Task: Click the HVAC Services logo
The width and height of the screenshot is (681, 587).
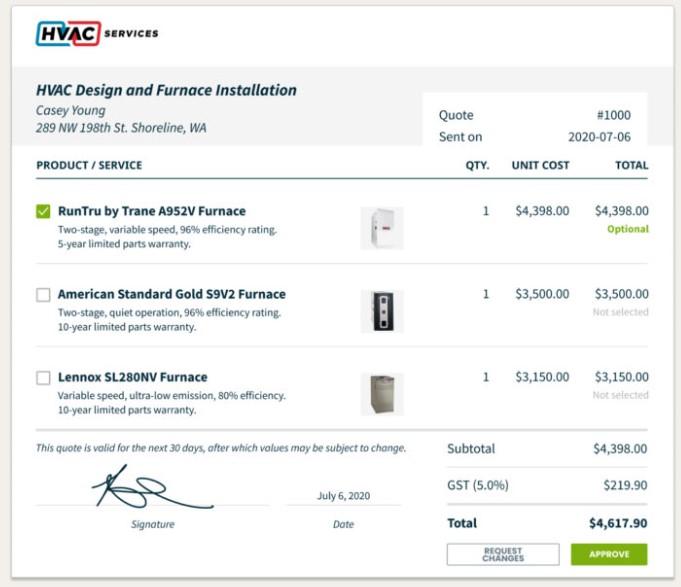Action: (x=96, y=34)
